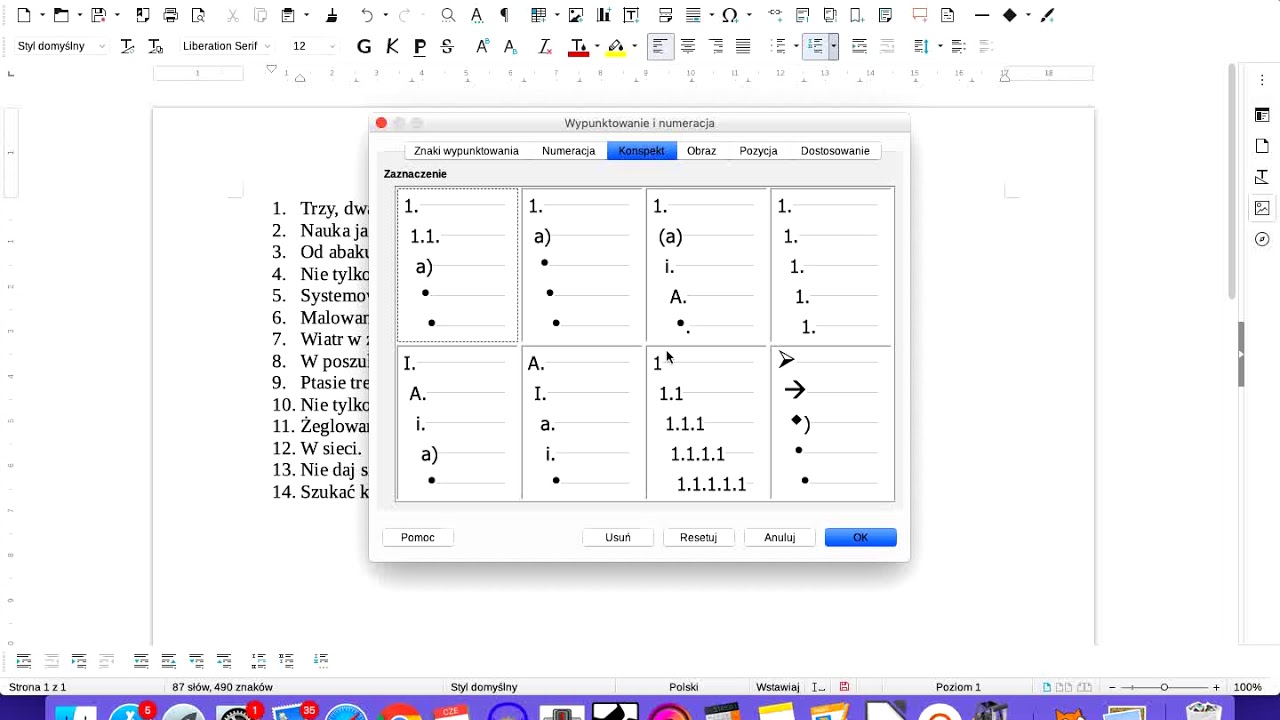Image resolution: width=1280 pixels, height=720 pixels.
Task: Open the 'Dostosowanie' tab
Action: [835, 151]
